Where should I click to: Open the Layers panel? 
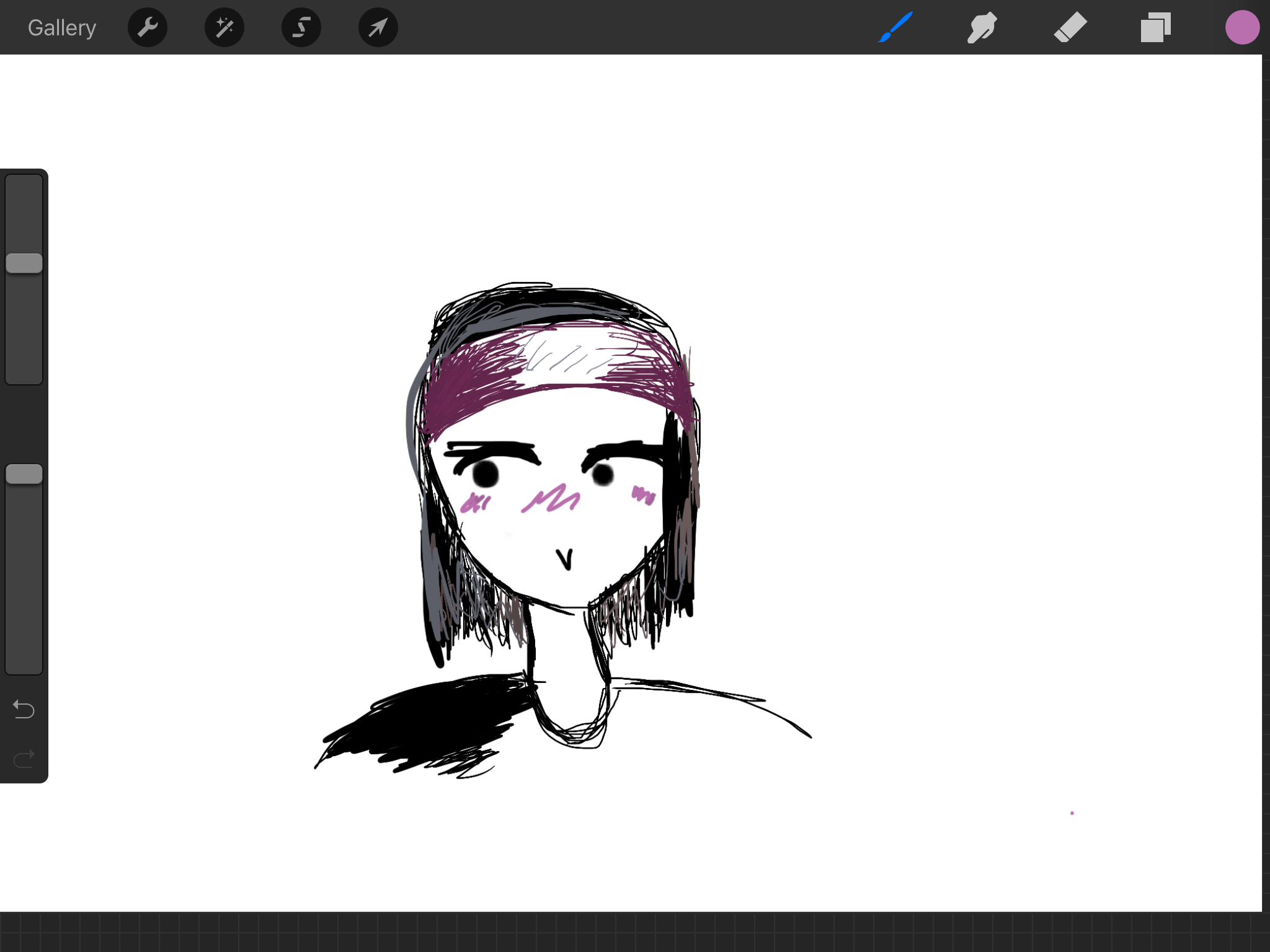1156,27
